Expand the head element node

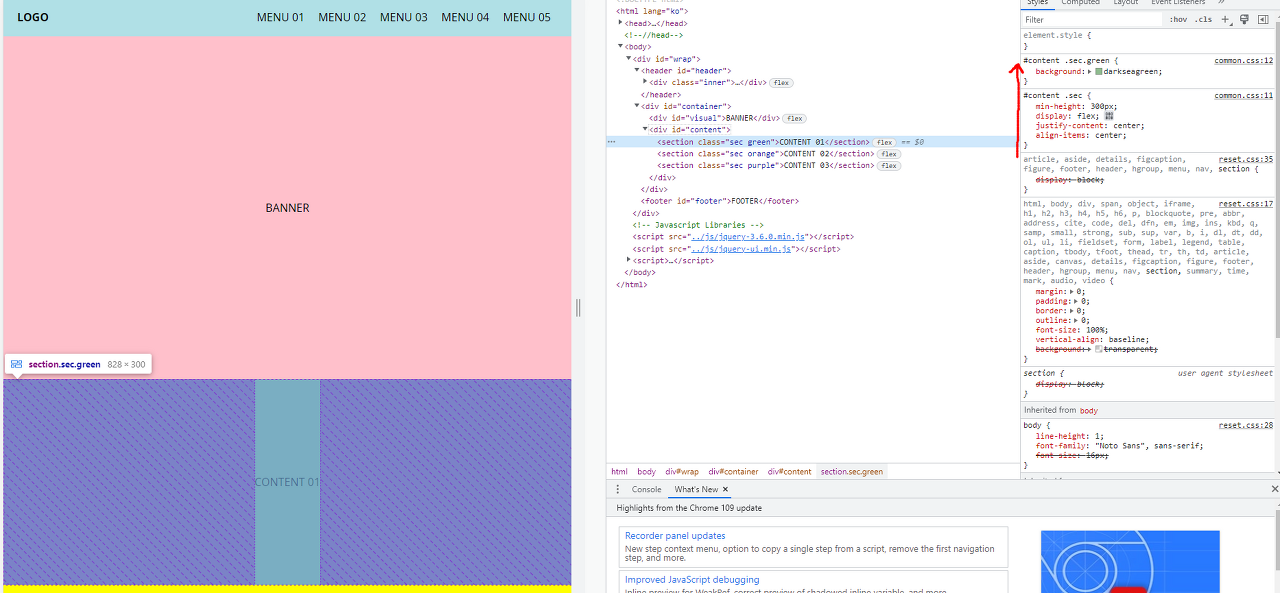(621, 23)
